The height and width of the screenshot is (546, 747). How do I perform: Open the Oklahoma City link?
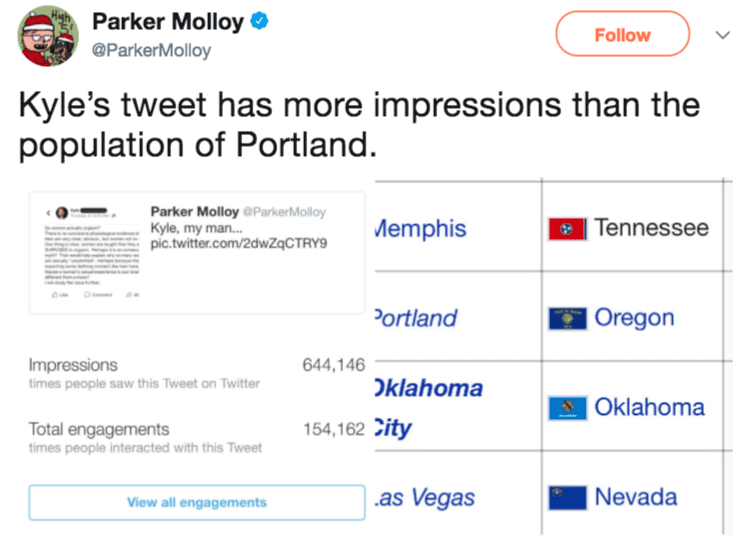429,408
